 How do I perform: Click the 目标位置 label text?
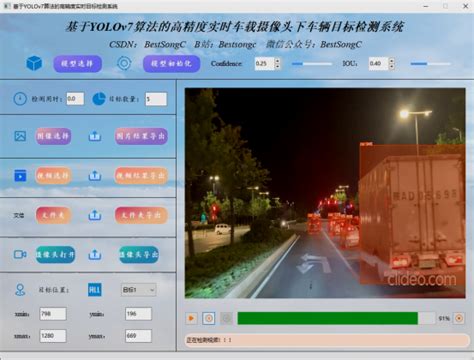pyautogui.click(x=54, y=290)
